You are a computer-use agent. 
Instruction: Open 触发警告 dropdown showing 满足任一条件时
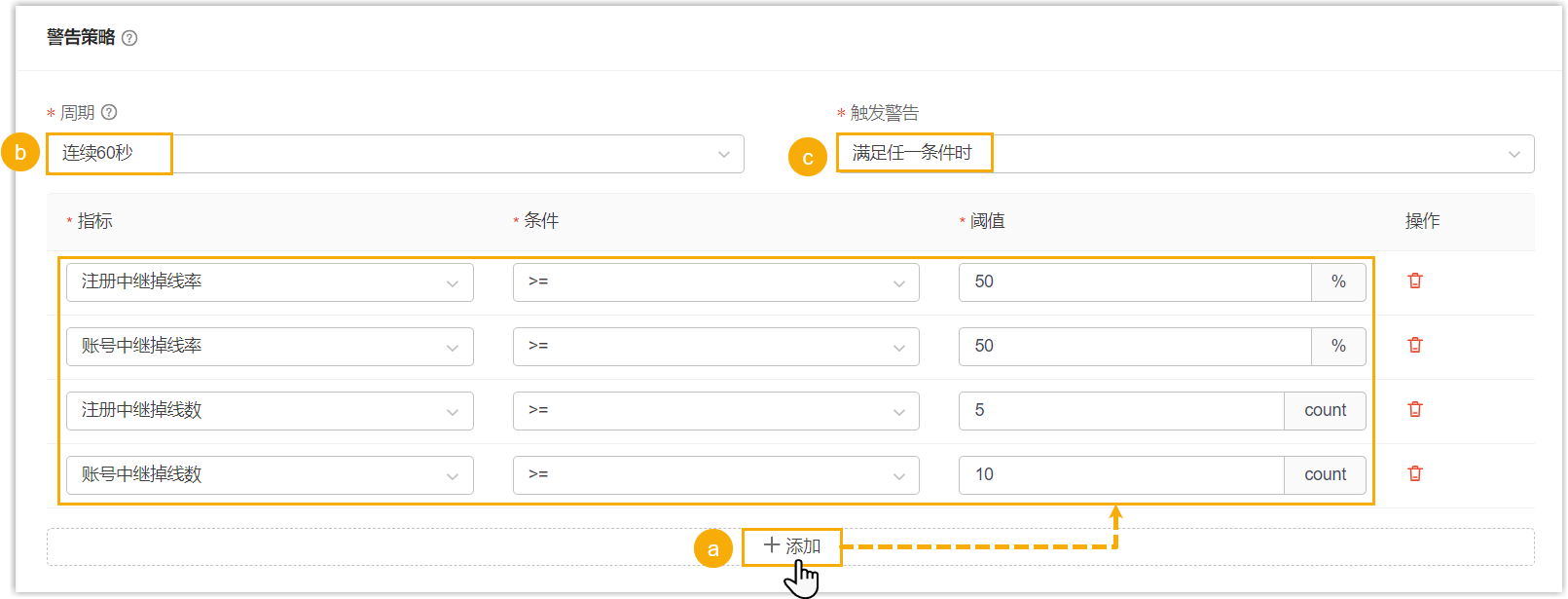[x=1185, y=154]
